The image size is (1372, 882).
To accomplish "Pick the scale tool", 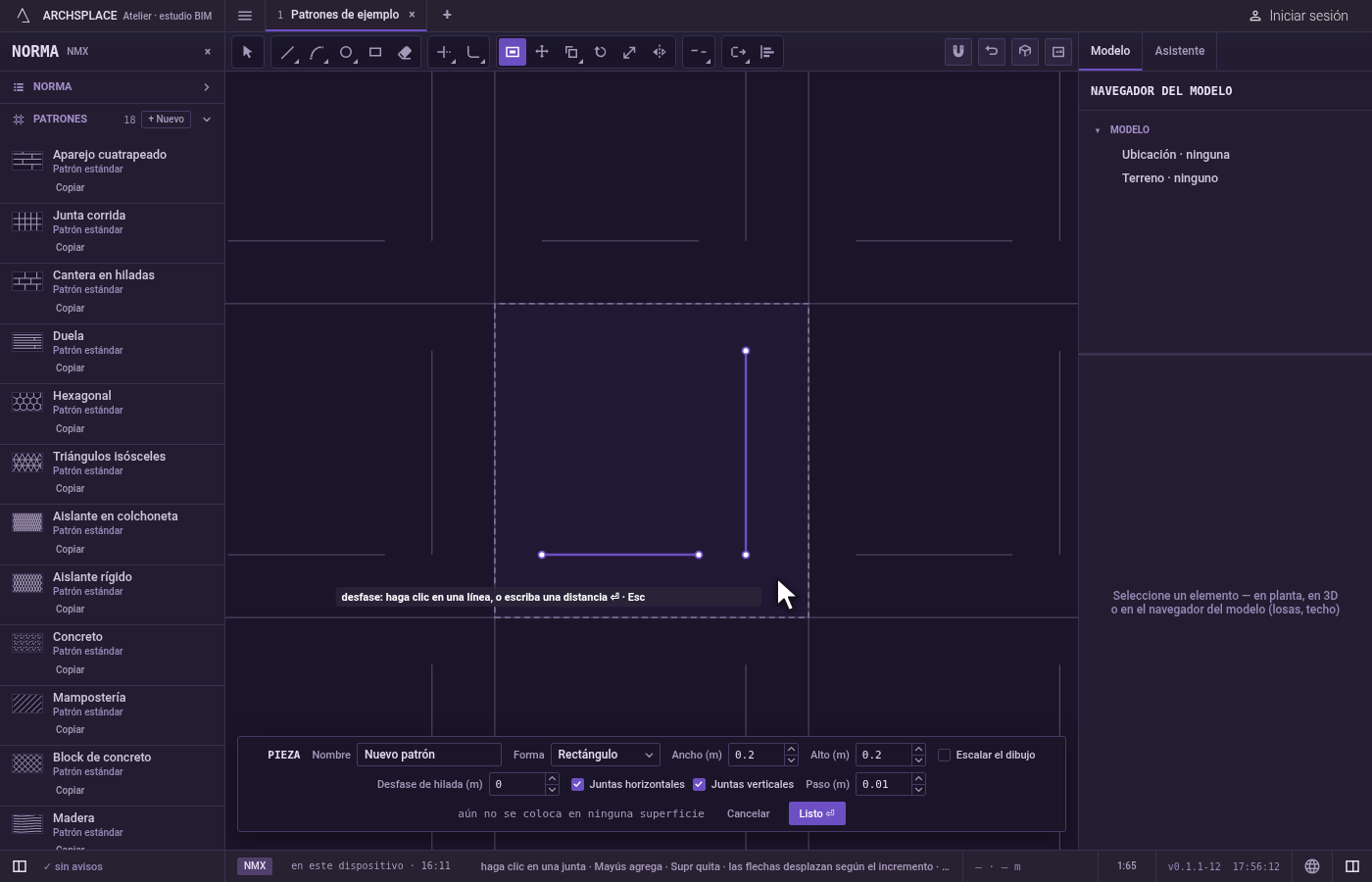I will point(630,52).
